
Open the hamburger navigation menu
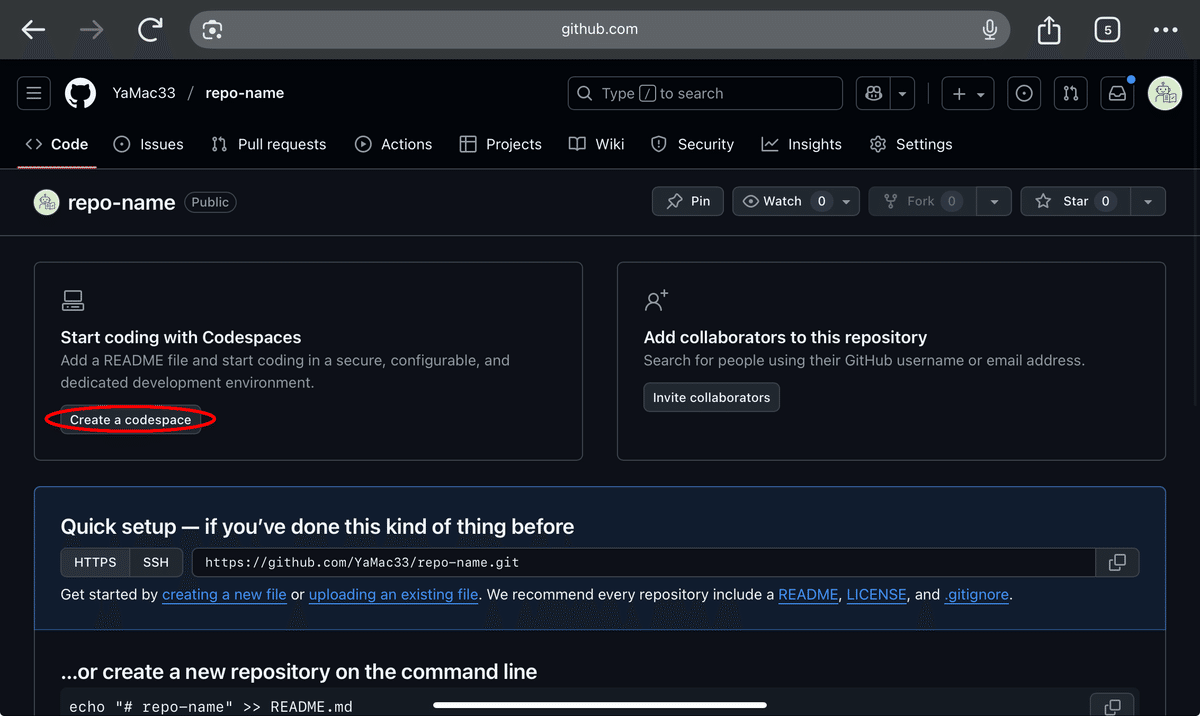[33, 93]
